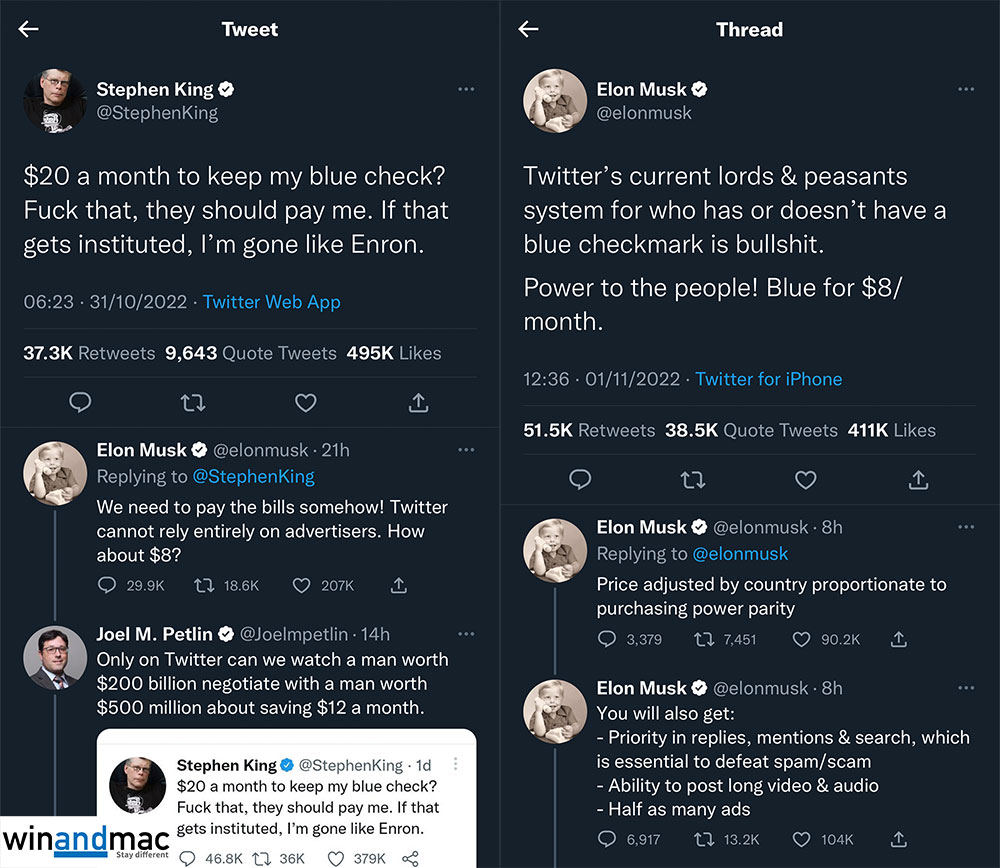Image resolution: width=1000 pixels, height=868 pixels.
Task: Go back from the Tweet view
Action: point(28,29)
